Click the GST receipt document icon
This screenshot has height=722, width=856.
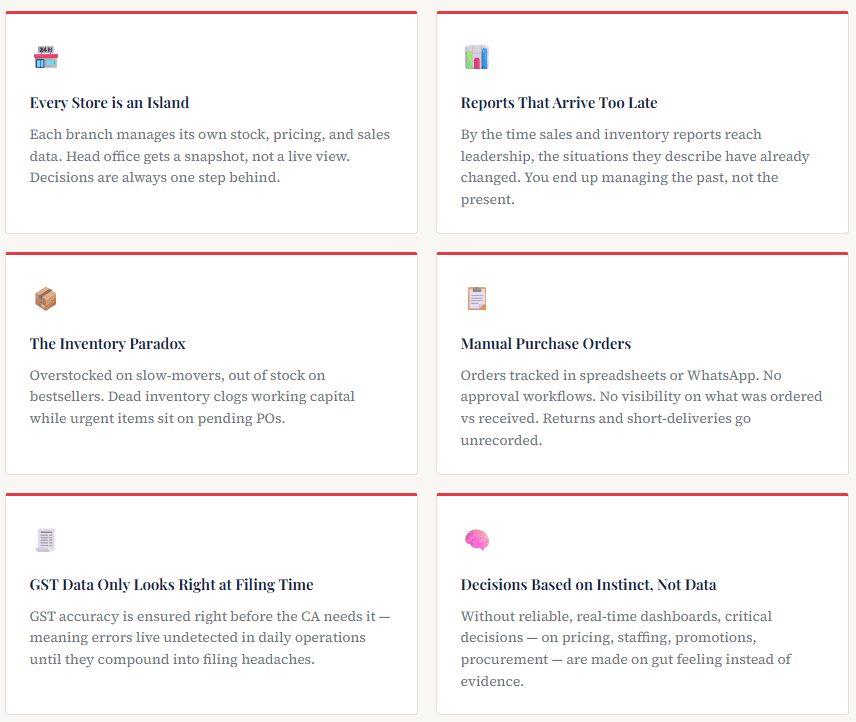click(46, 540)
